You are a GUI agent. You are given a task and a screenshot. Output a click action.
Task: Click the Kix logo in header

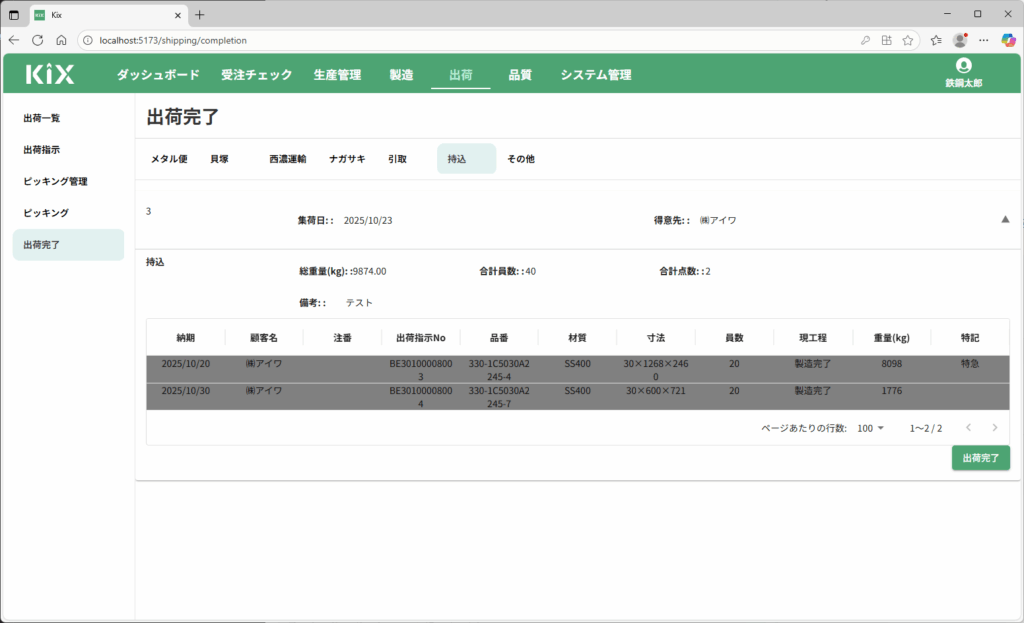coord(49,74)
